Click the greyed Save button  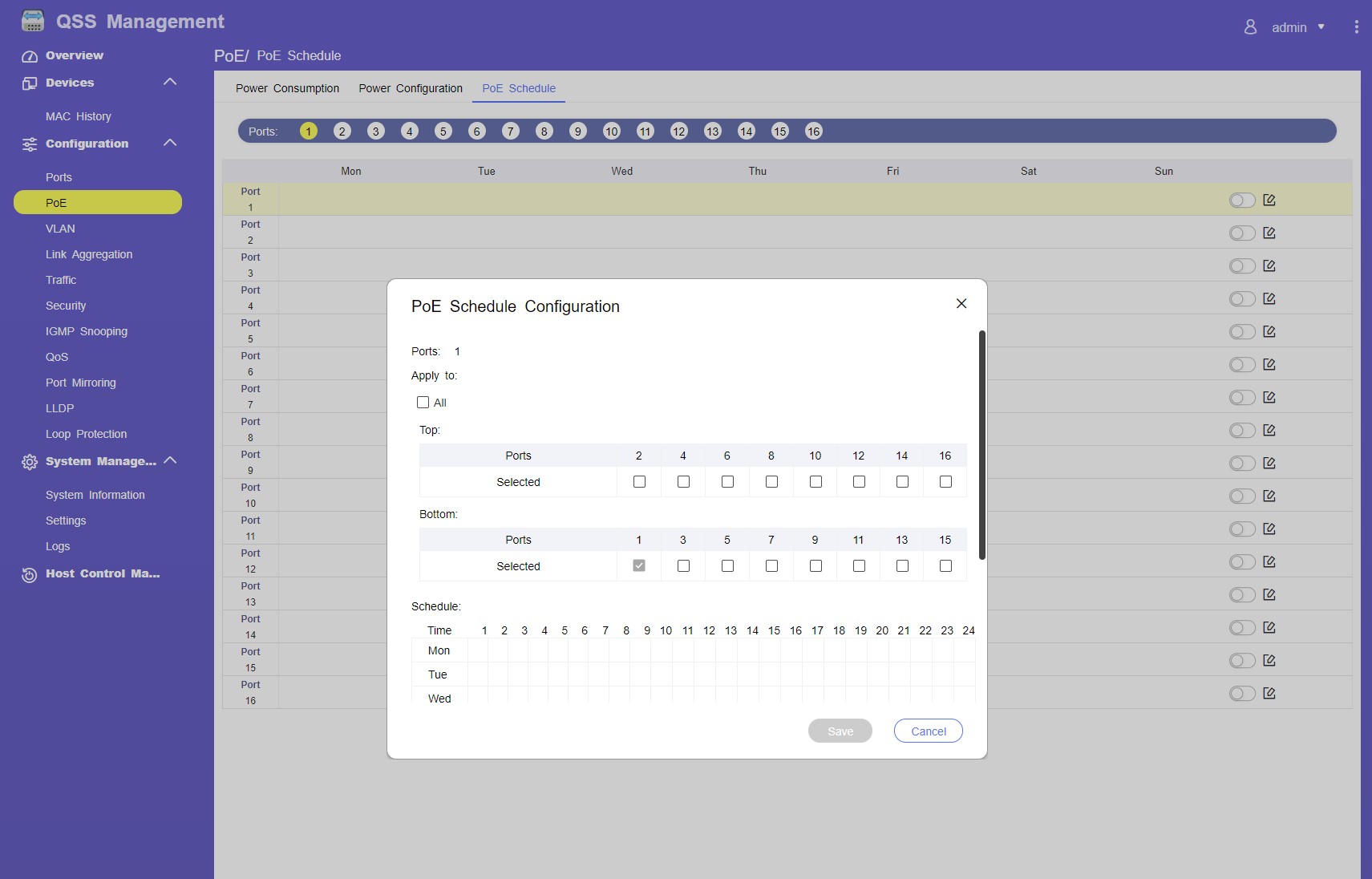pos(840,731)
